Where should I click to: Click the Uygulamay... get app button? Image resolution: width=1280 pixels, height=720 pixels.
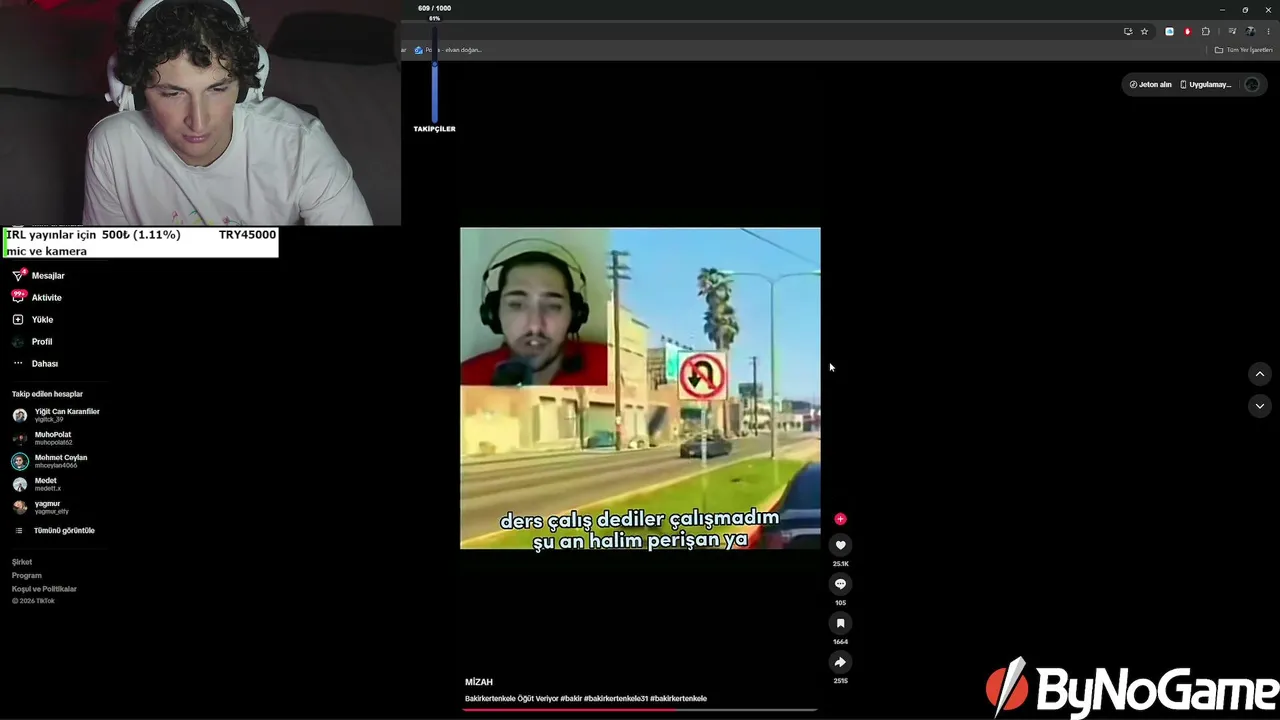[x=1206, y=84]
